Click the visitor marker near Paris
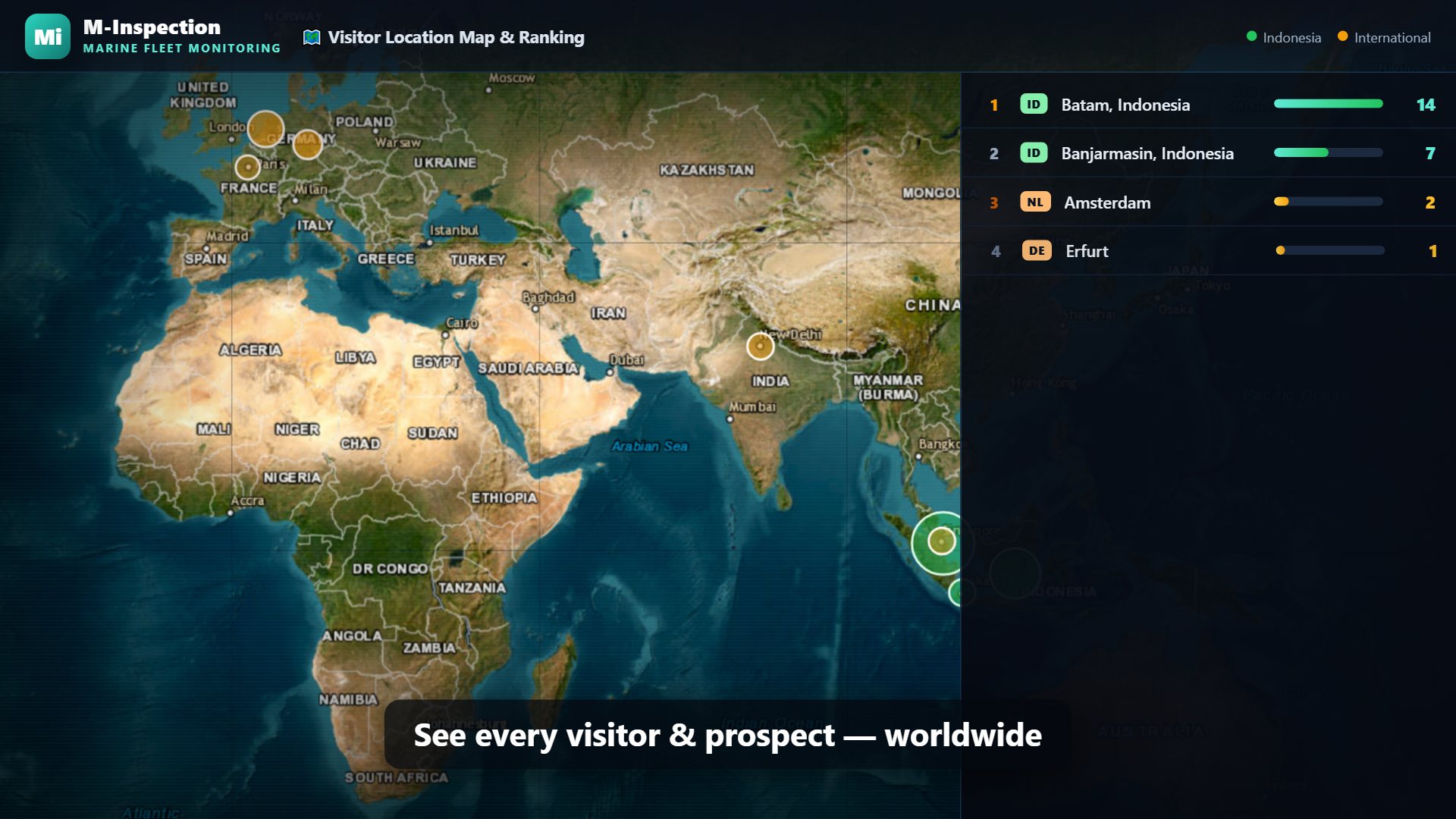 pyautogui.click(x=248, y=167)
